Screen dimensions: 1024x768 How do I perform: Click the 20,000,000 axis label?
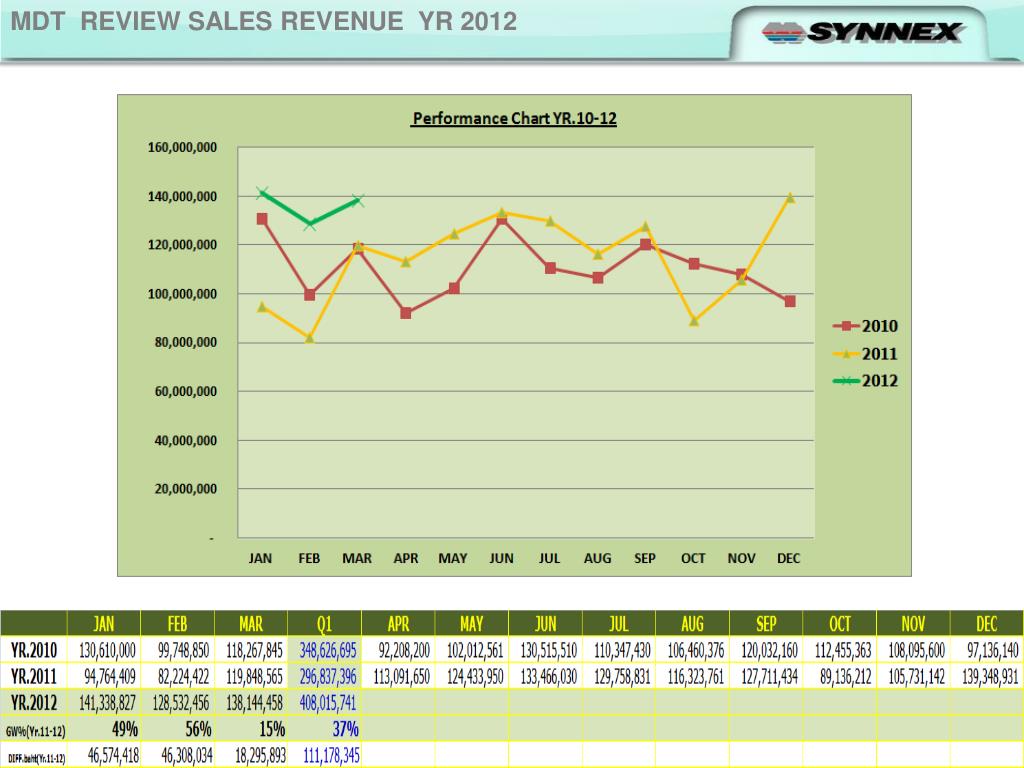[185, 488]
